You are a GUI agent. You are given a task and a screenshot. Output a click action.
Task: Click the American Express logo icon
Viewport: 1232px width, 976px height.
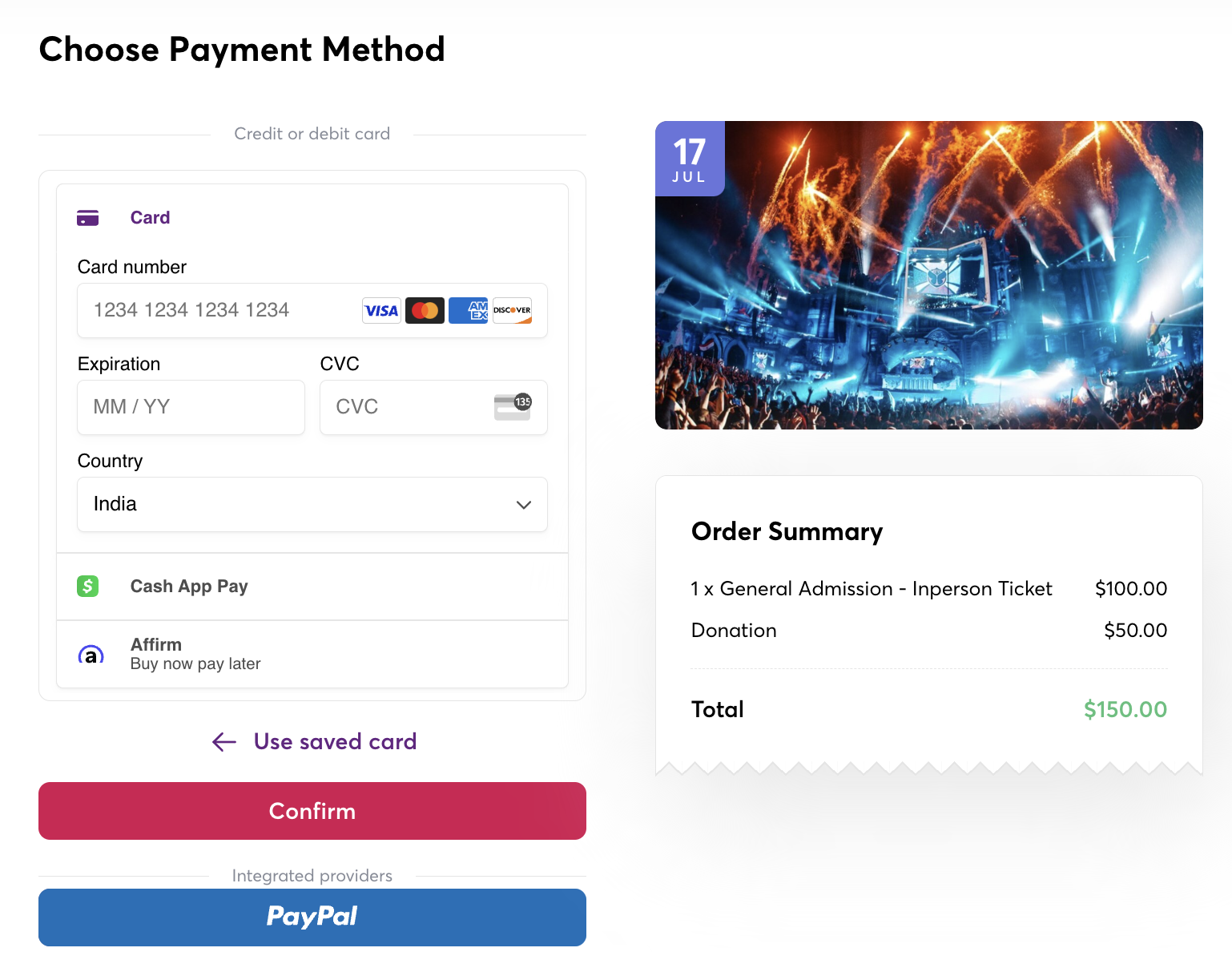[x=469, y=311]
